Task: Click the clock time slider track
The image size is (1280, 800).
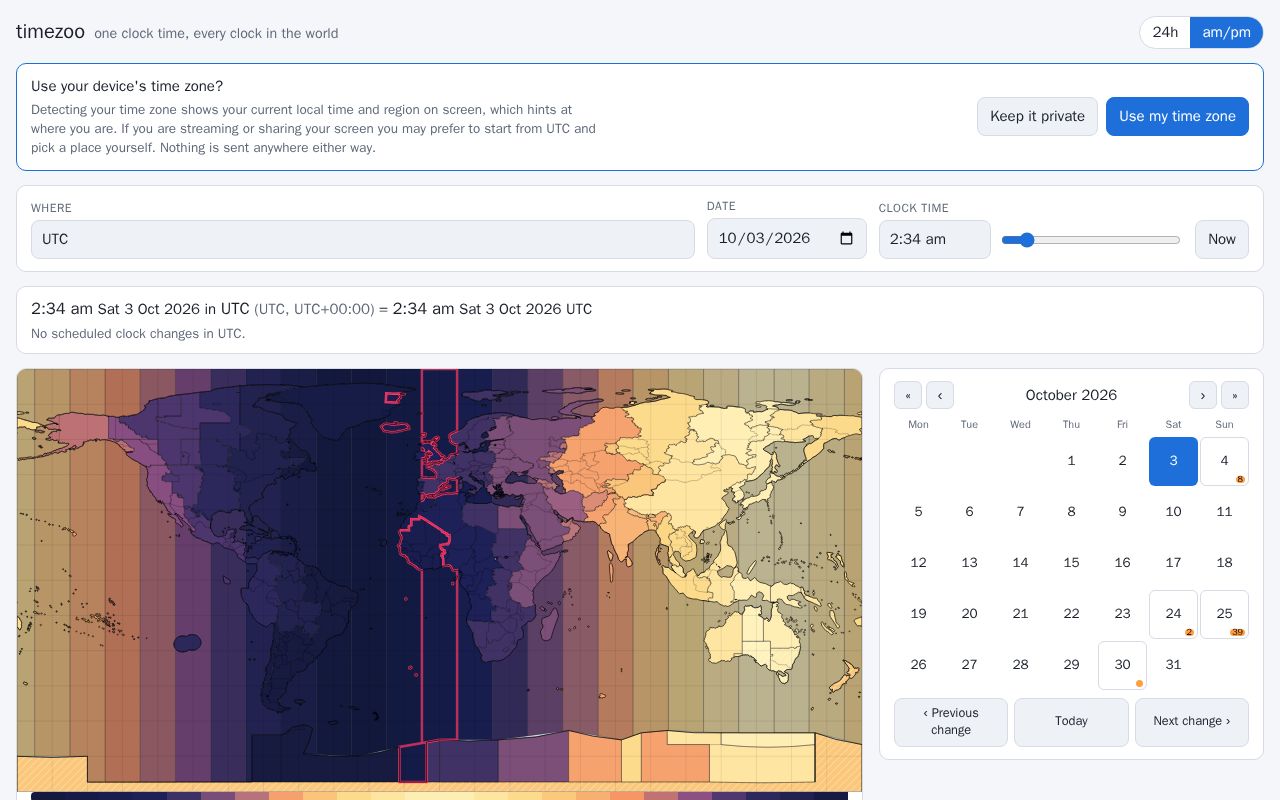Action: click(x=1091, y=240)
